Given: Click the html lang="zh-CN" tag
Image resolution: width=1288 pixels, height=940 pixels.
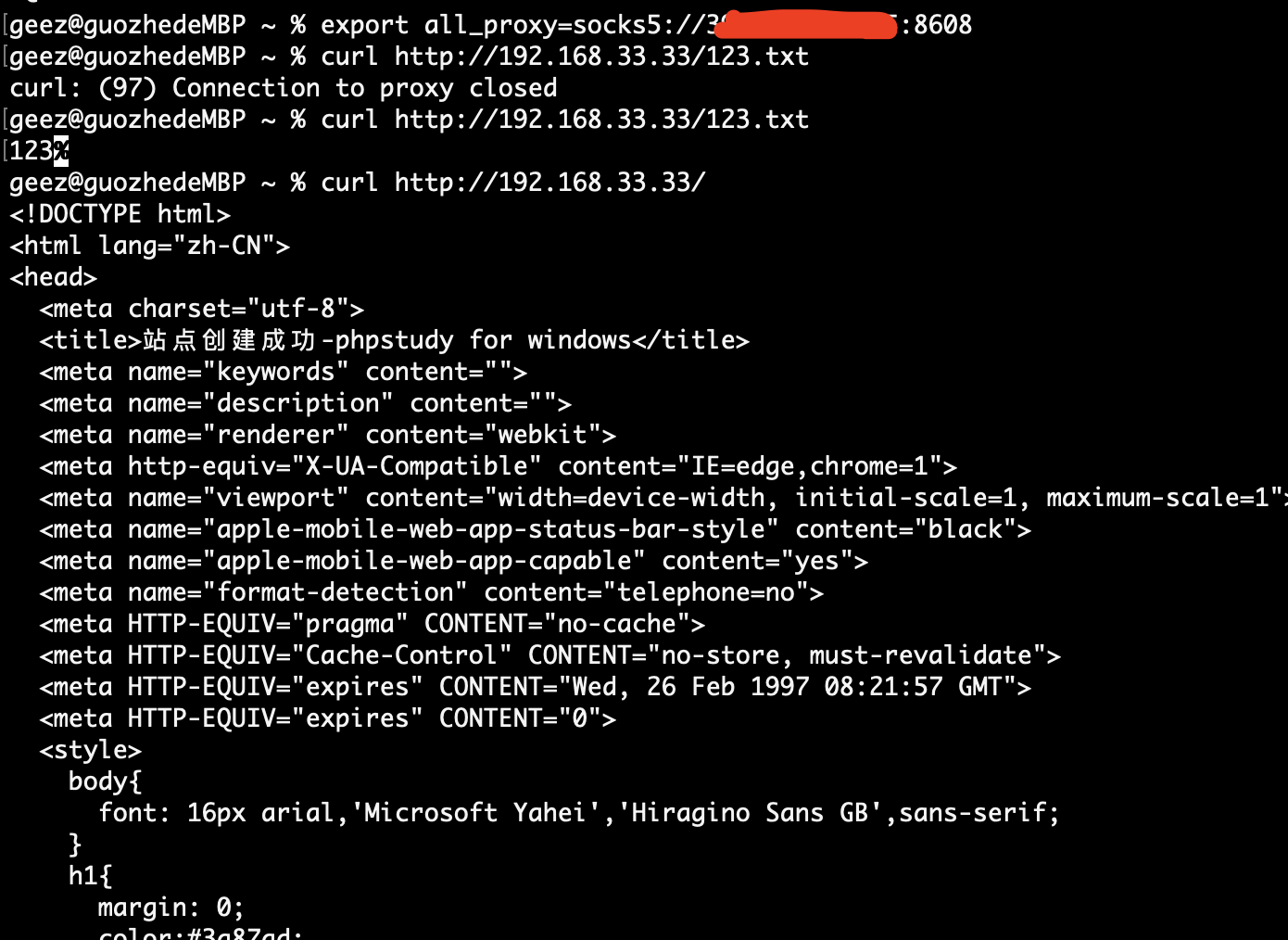Looking at the screenshot, I should [x=149, y=246].
